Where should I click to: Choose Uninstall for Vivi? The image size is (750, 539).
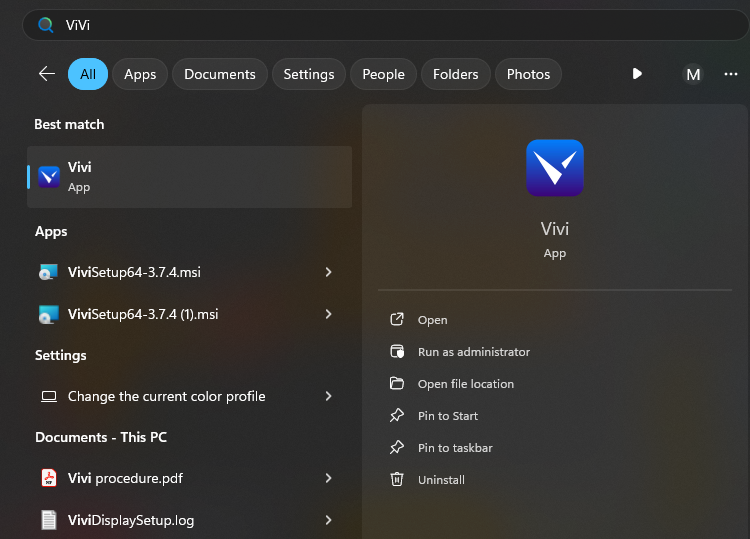tap(441, 480)
